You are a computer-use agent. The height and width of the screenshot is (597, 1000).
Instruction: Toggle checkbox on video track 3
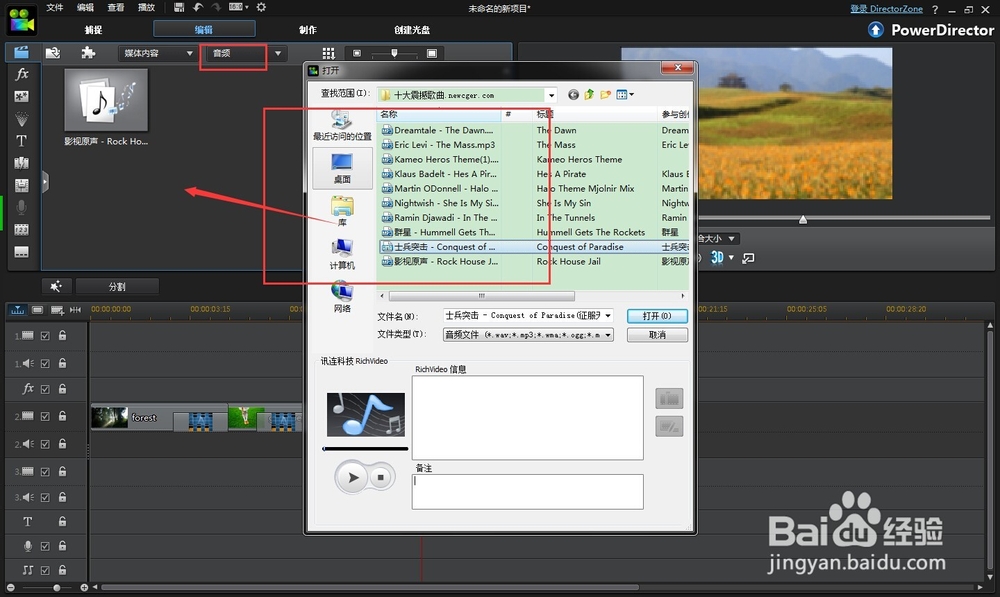coord(45,472)
